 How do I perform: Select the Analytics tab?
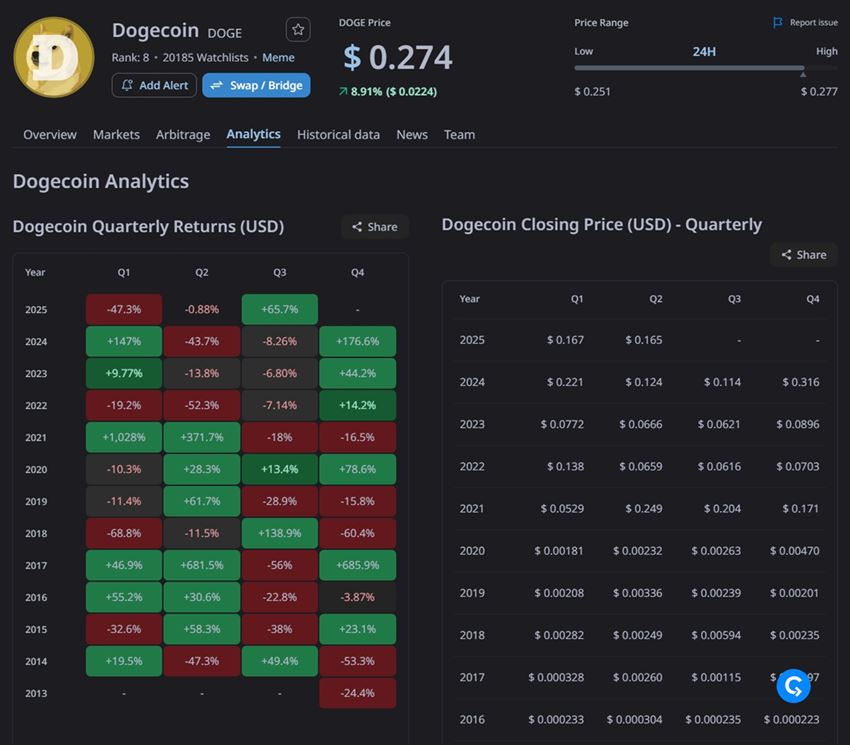pyautogui.click(x=253, y=134)
